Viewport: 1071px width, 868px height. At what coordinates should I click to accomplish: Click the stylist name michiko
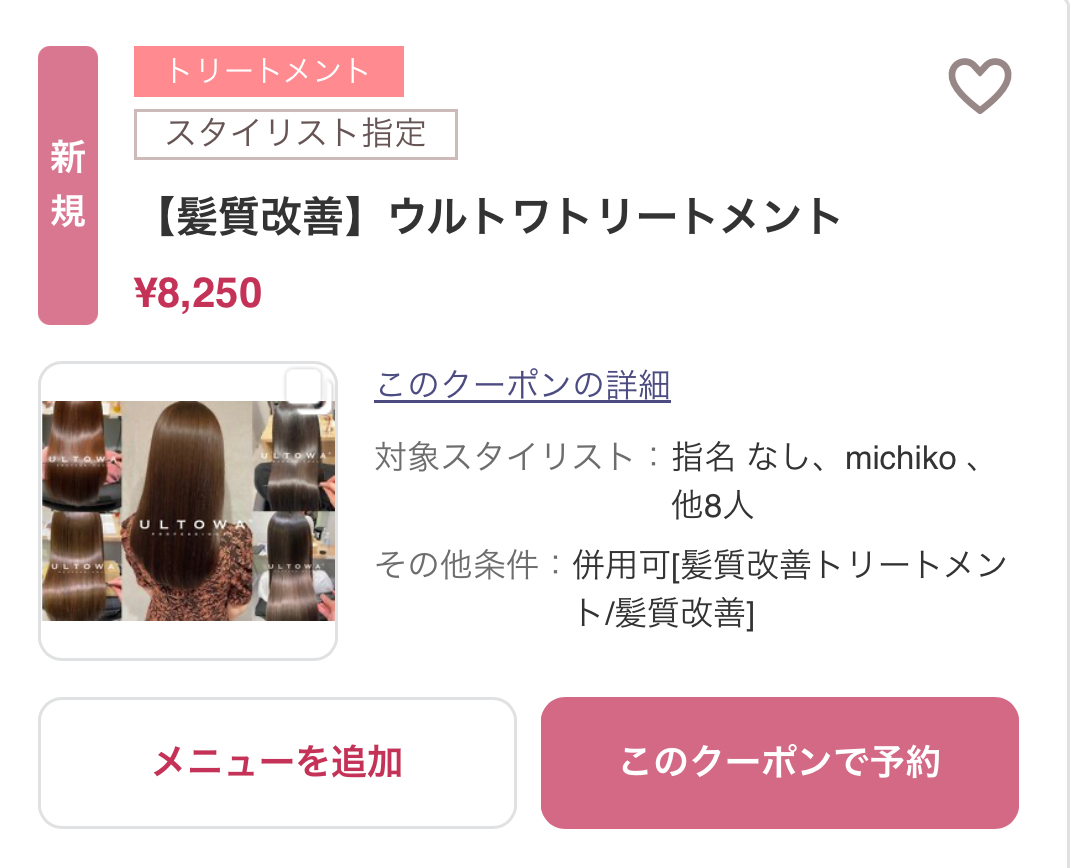click(900, 458)
